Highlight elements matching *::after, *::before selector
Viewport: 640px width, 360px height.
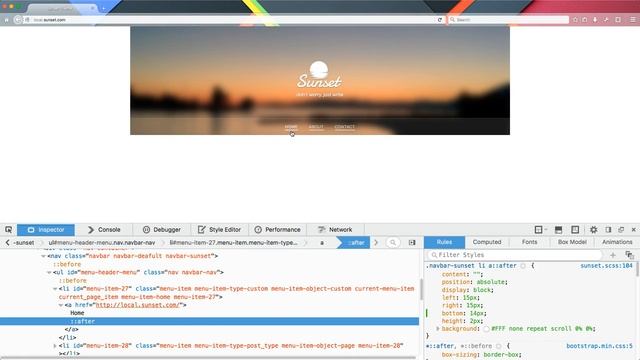click(498, 346)
